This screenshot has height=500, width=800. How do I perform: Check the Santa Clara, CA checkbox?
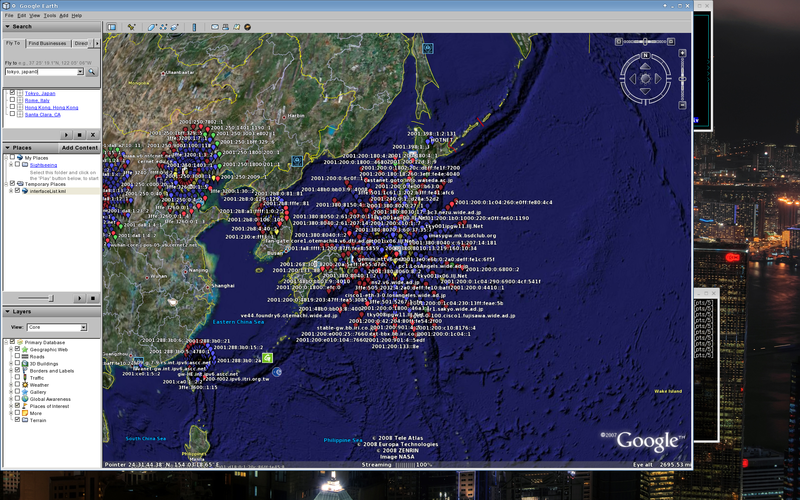(x=12, y=114)
